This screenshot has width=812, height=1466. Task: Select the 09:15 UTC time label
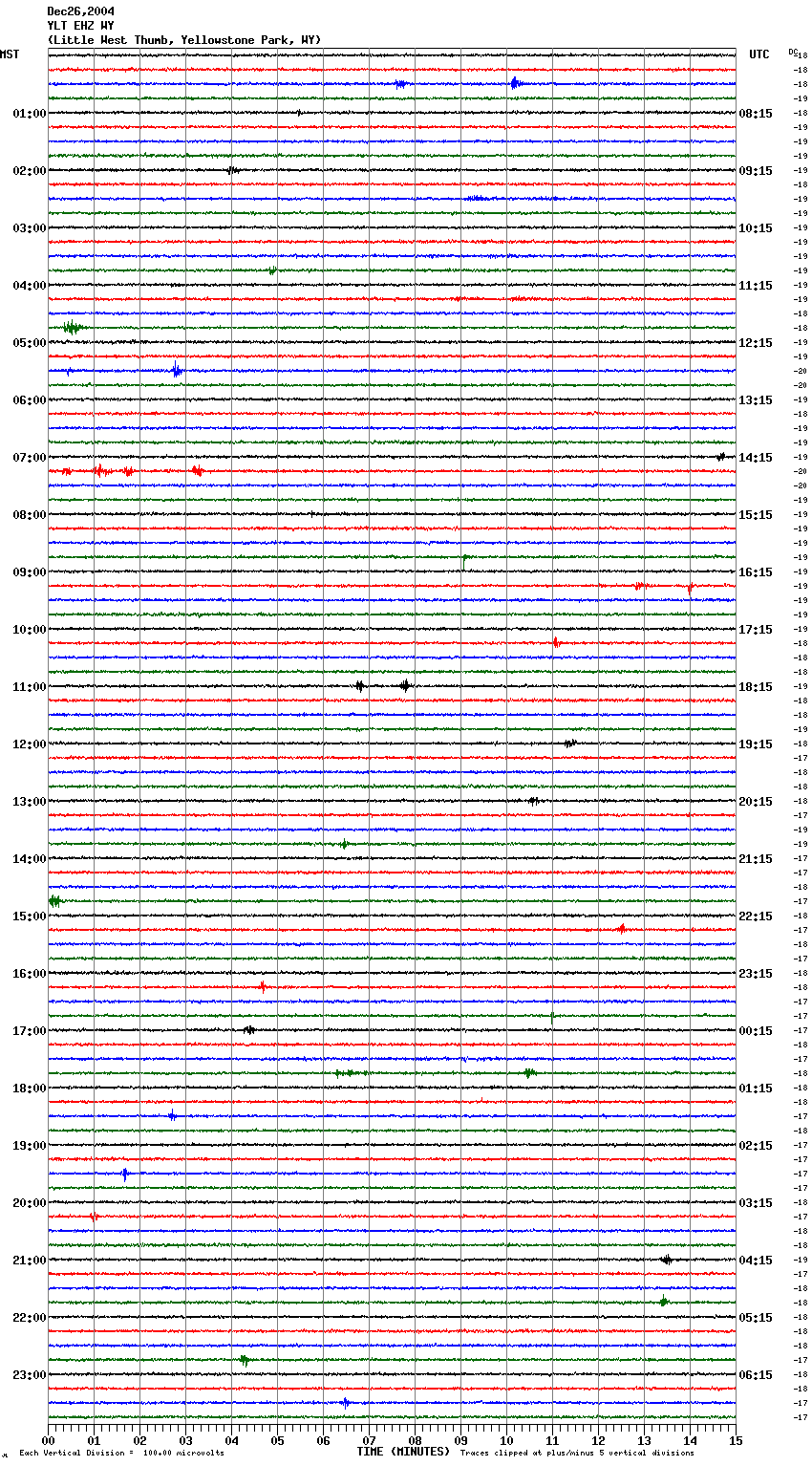point(756,171)
